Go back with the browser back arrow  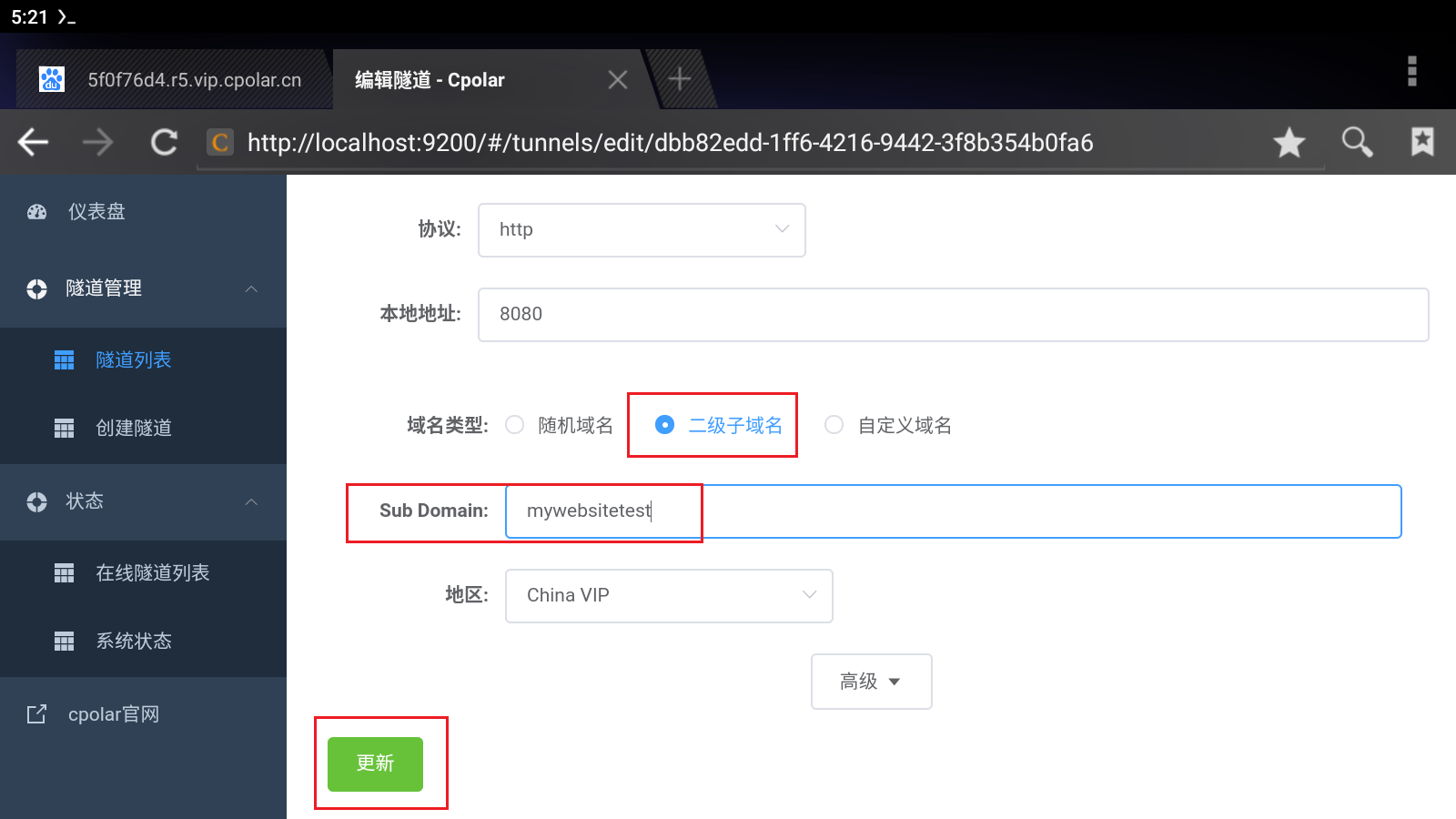34,142
